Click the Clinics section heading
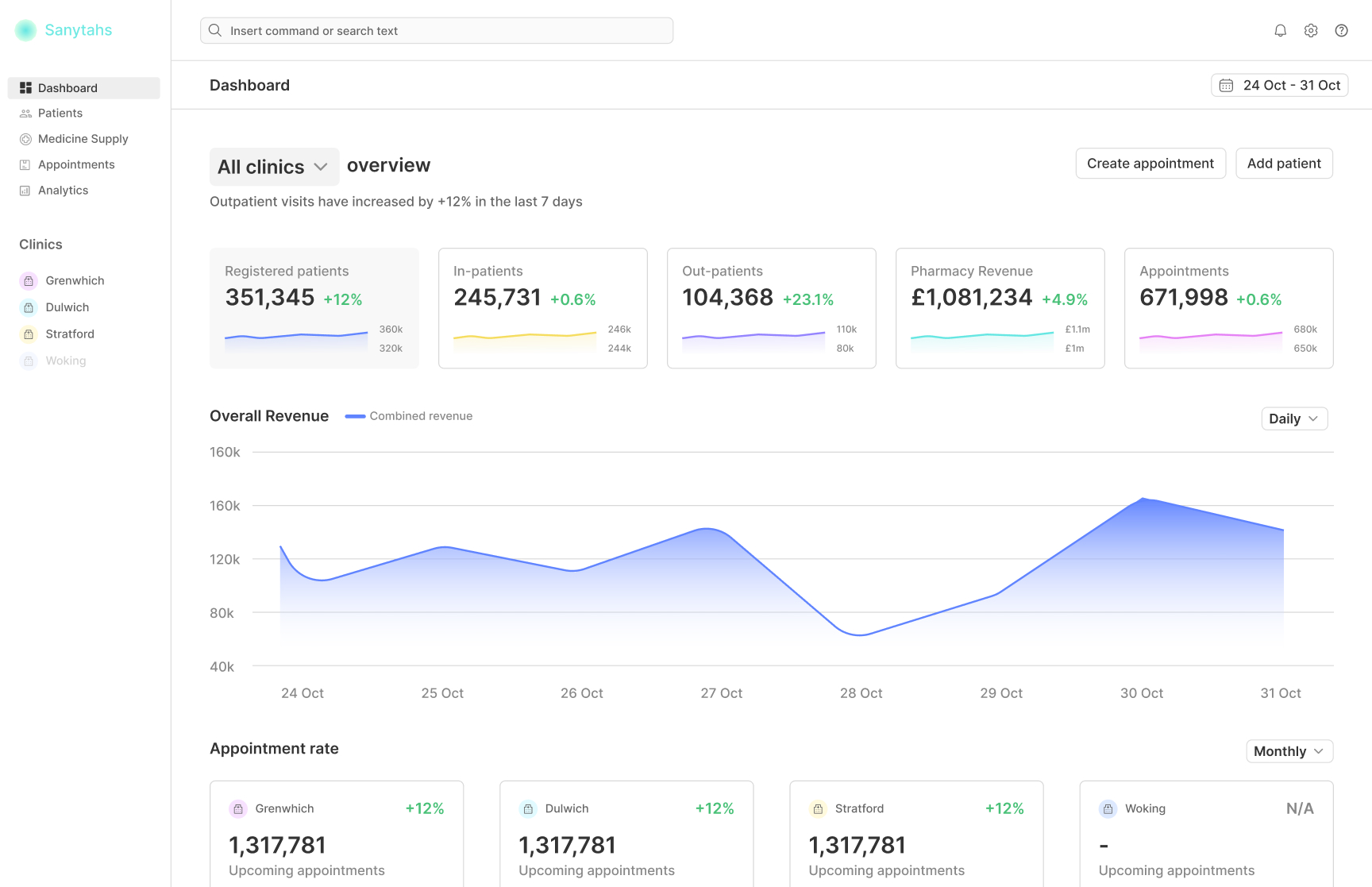Image resolution: width=1372 pixels, height=887 pixels. point(40,245)
